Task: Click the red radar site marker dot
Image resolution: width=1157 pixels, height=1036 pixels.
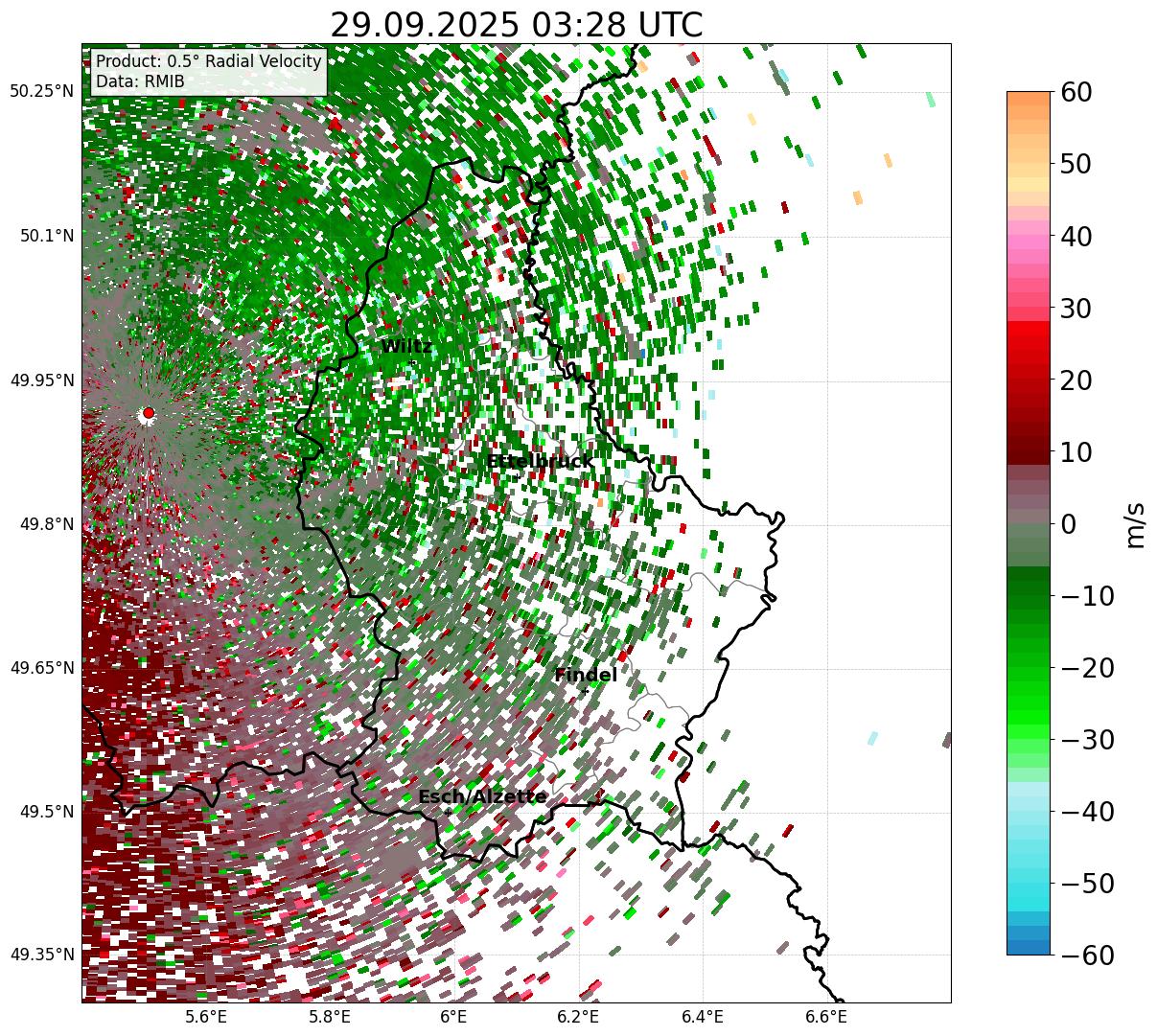Action: (149, 413)
